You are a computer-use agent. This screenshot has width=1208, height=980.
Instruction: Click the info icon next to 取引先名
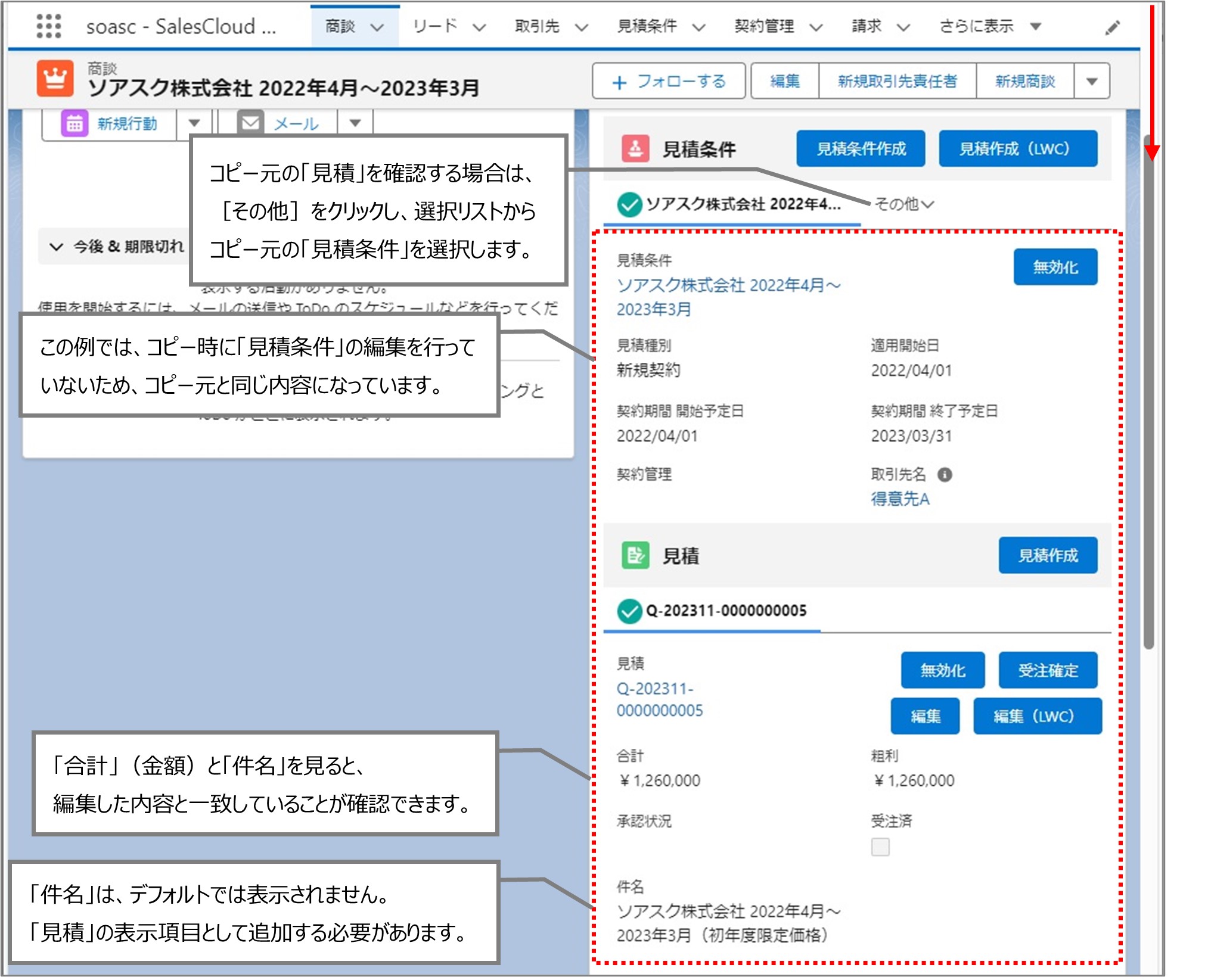[x=945, y=475]
